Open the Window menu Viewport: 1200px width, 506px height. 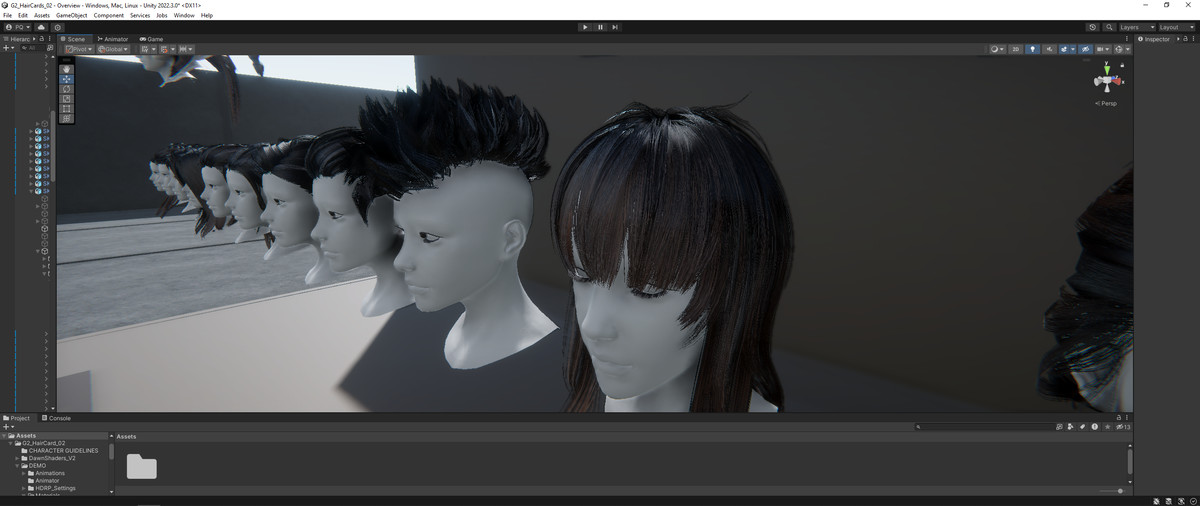(x=184, y=15)
